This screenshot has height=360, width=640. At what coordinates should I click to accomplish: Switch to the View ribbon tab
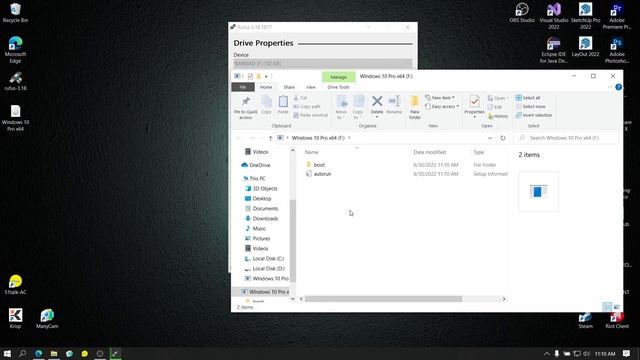point(311,87)
